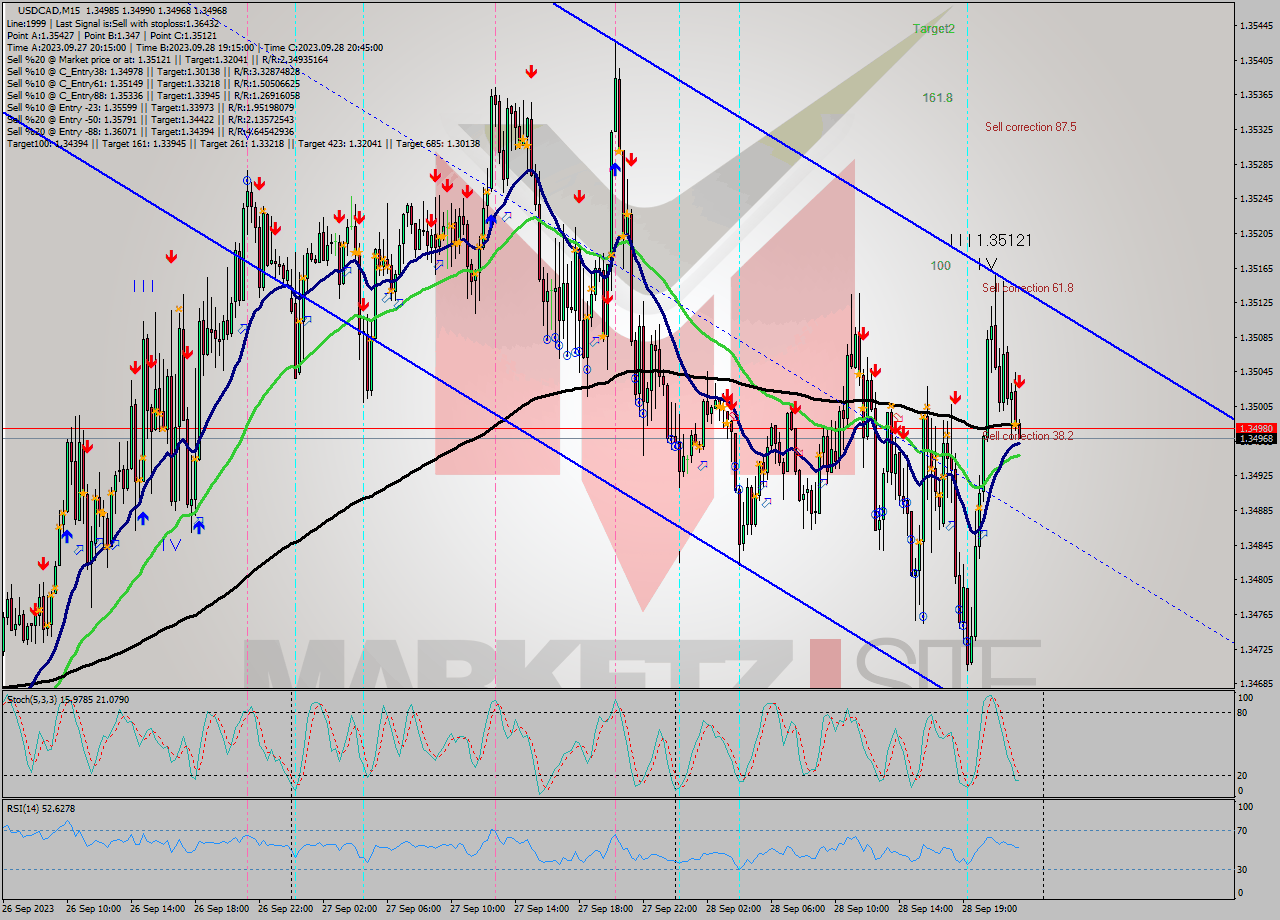
Task: Click the red 1.34980 price tag
Action: [1256, 428]
